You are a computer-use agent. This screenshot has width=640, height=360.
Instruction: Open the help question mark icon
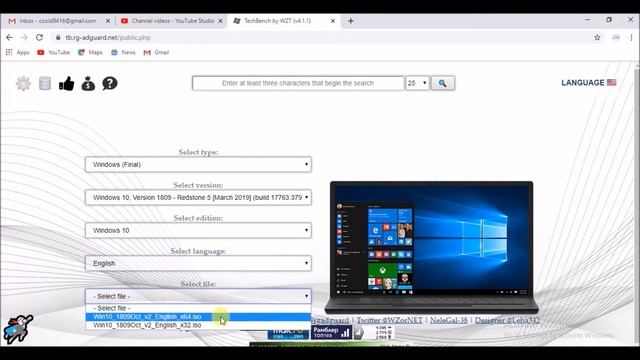[109, 84]
